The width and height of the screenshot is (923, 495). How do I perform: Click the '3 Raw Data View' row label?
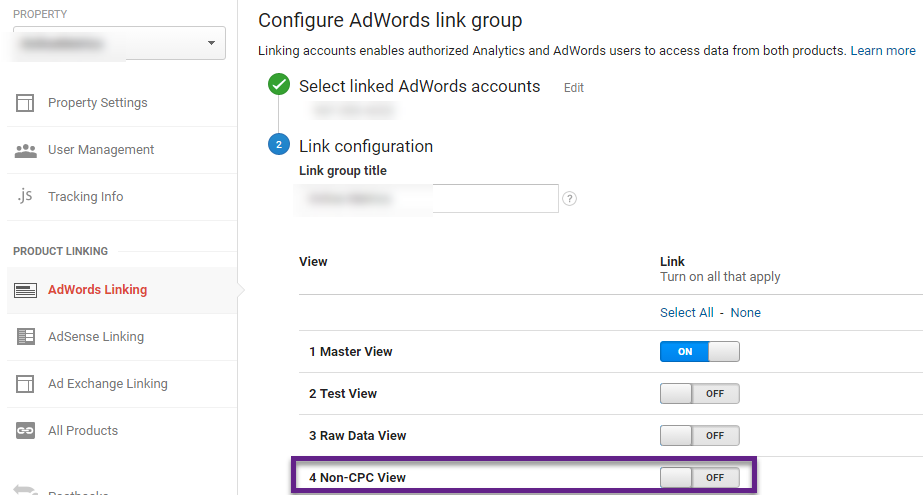pyautogui.click(x=357, y=436)
